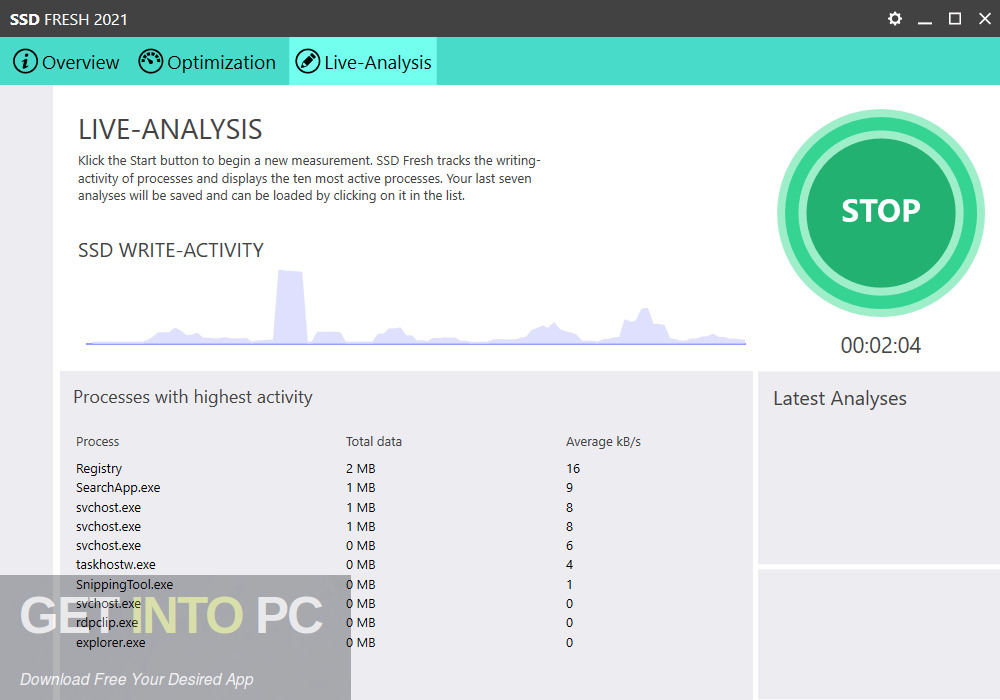Screen dimensions: 1000x700
Task: Select the Live-Analysis tab
Action: (363, 62)
